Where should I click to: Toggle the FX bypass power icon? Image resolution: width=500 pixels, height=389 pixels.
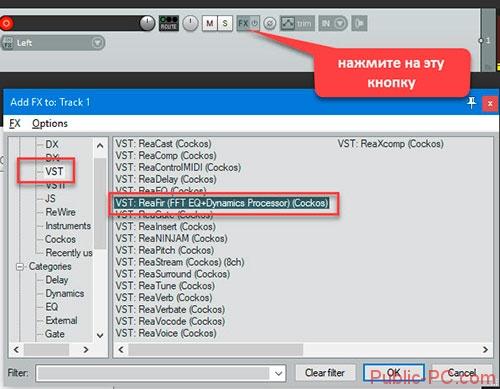[255, 23]
